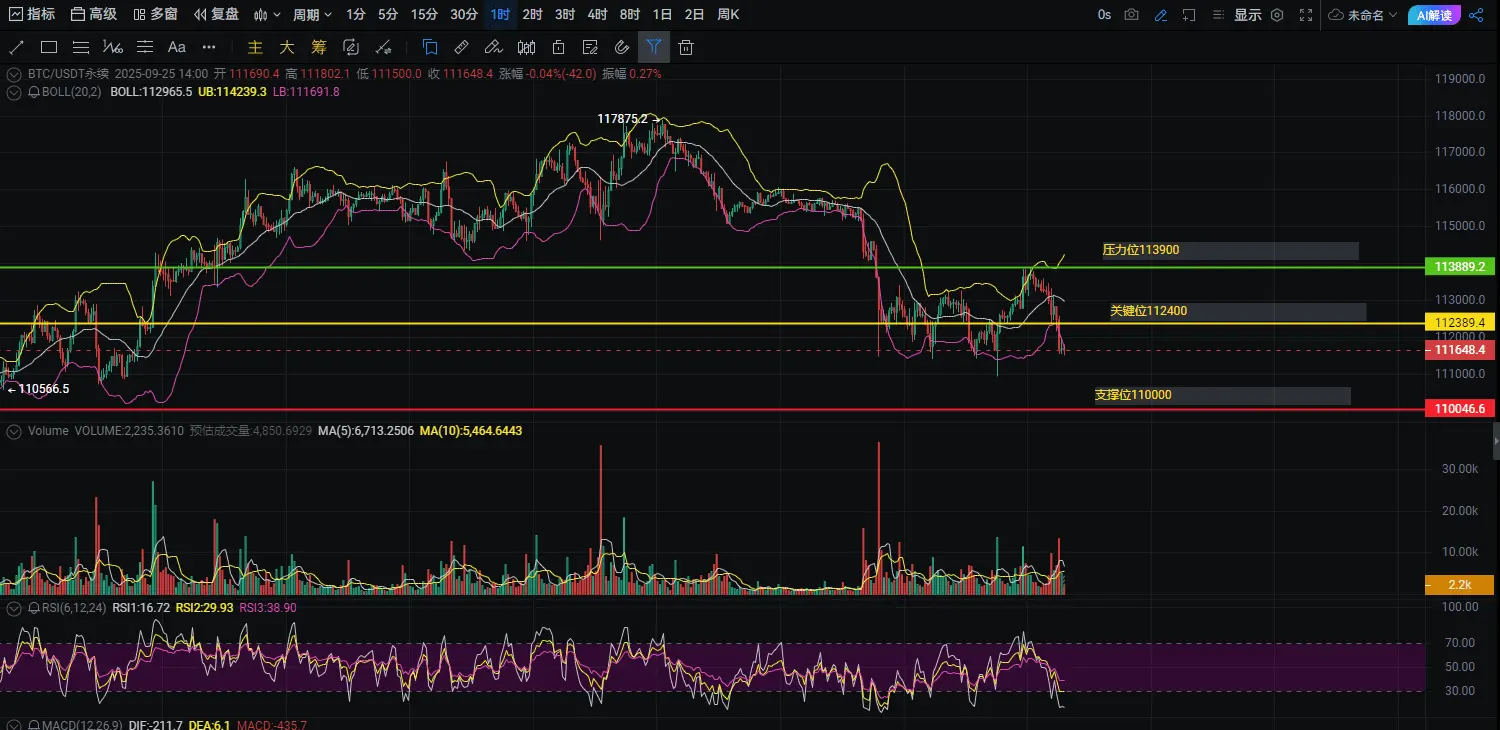Collapse the BOLL indicator row

tap(14, 92)
